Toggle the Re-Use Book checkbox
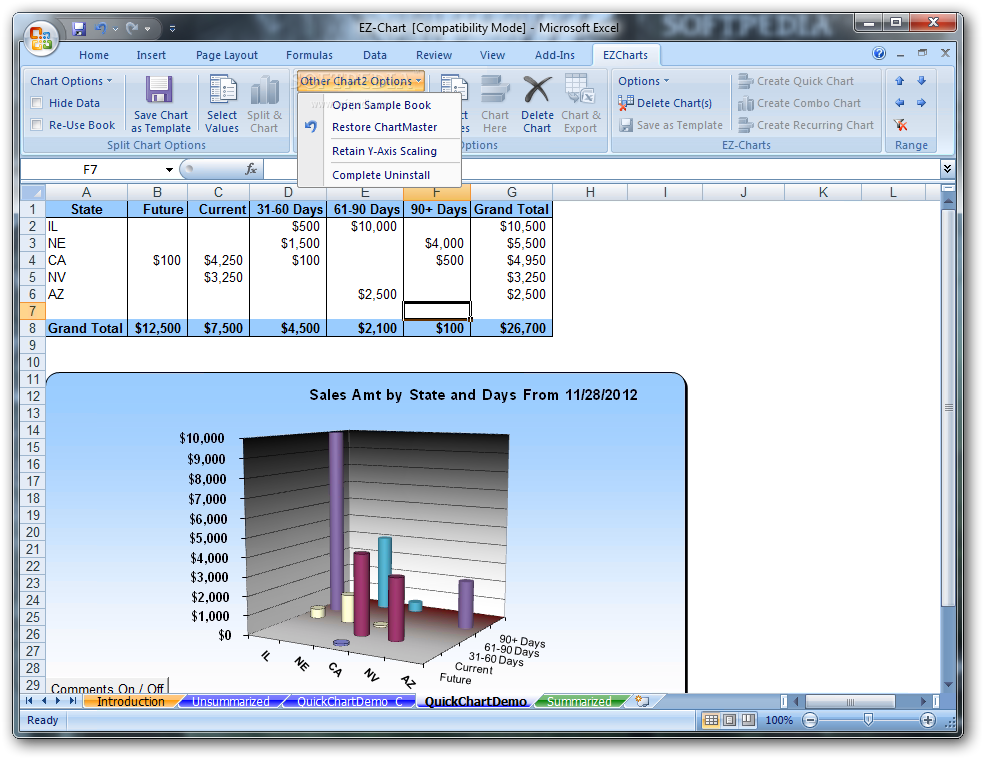Image resolution: width=984 pixels, height=759 pixels. [37, 125]
